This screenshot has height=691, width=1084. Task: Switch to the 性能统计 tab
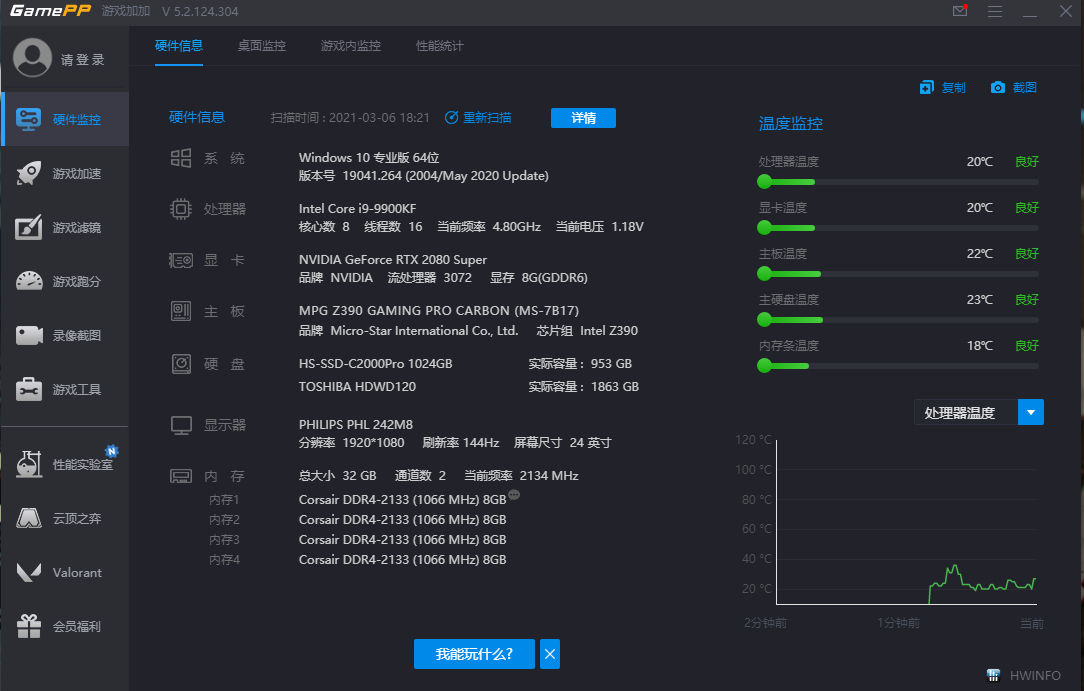[x=439, y=46]
